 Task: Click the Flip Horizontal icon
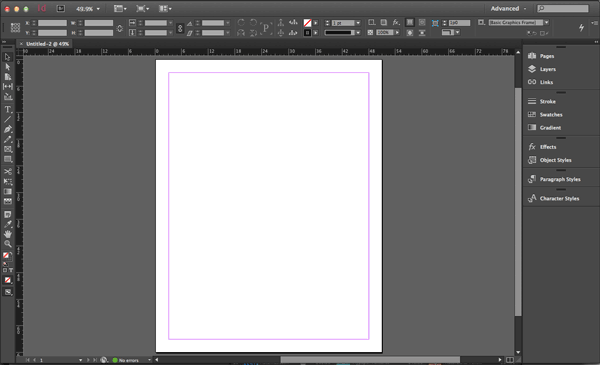tap(241, 33)
